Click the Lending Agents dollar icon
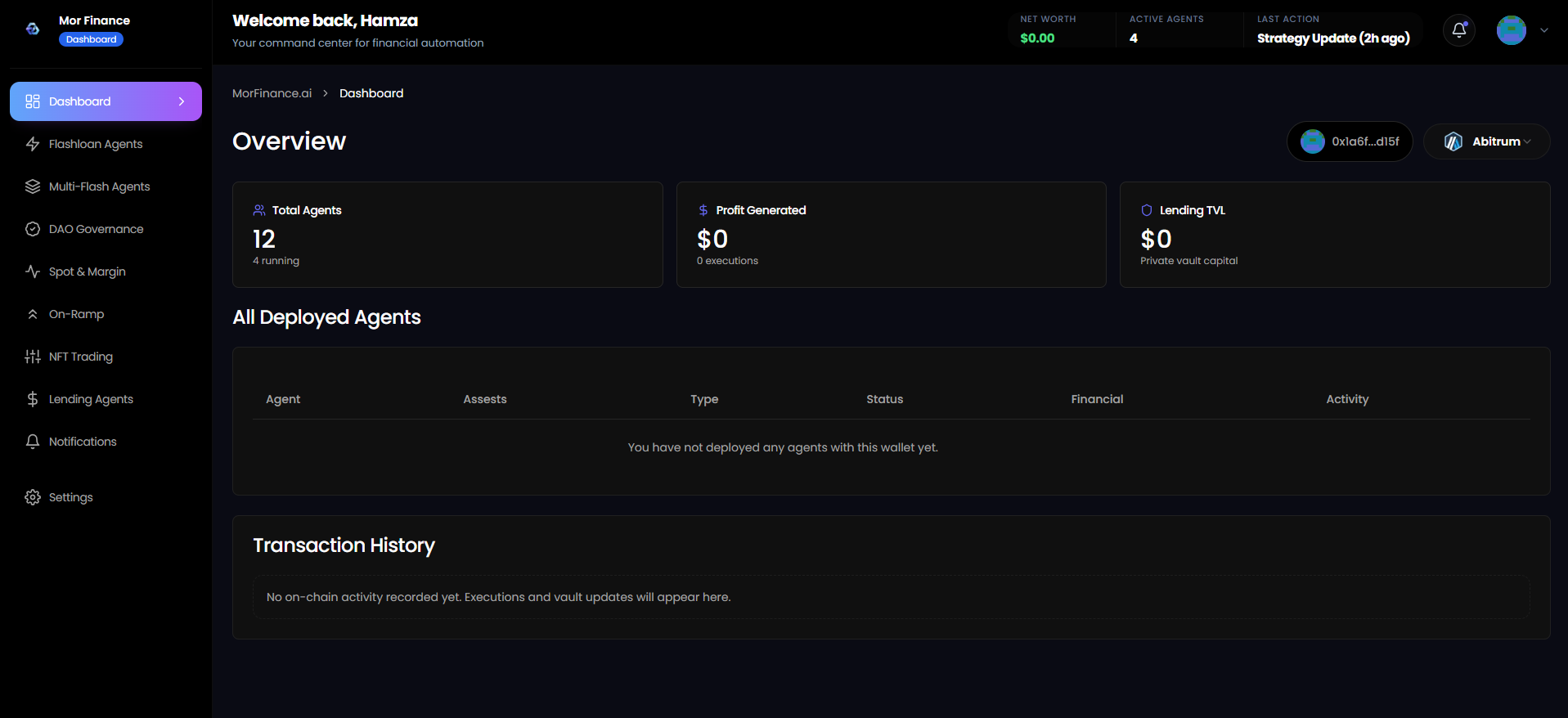Screen dimensions: 1568x718 click(x=33, y=399)
